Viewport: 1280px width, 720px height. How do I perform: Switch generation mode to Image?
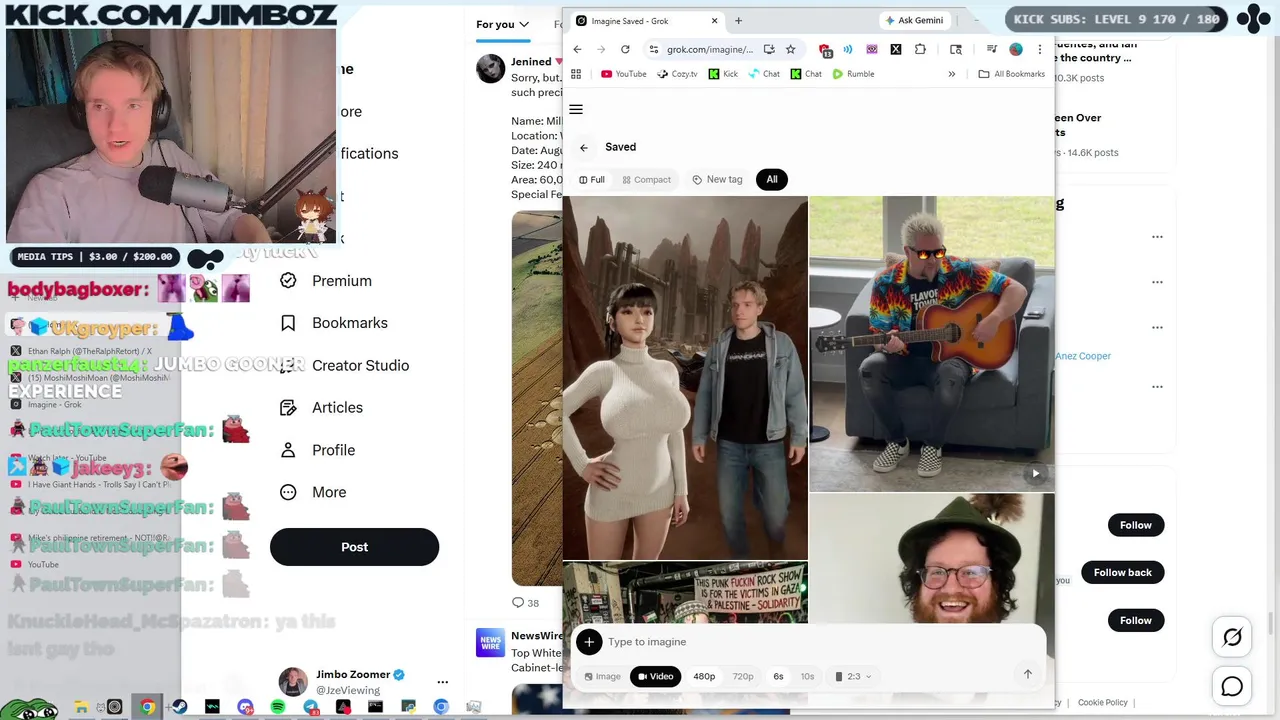(x=602, y=676)
